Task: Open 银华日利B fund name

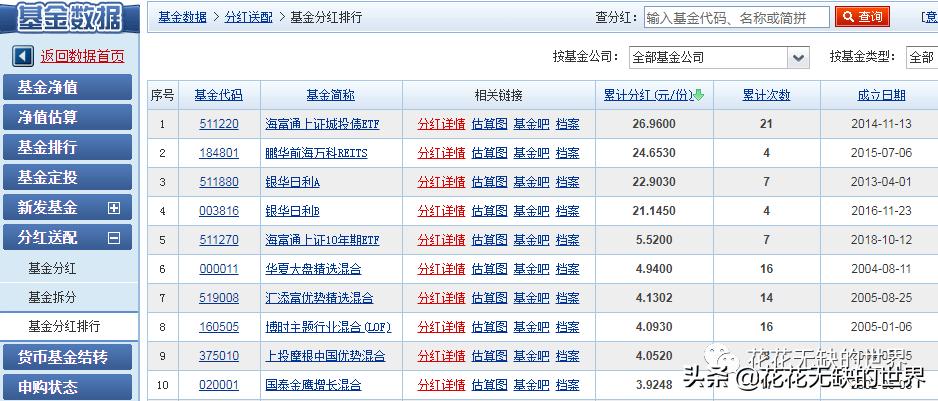Action: tap(293, 211)
